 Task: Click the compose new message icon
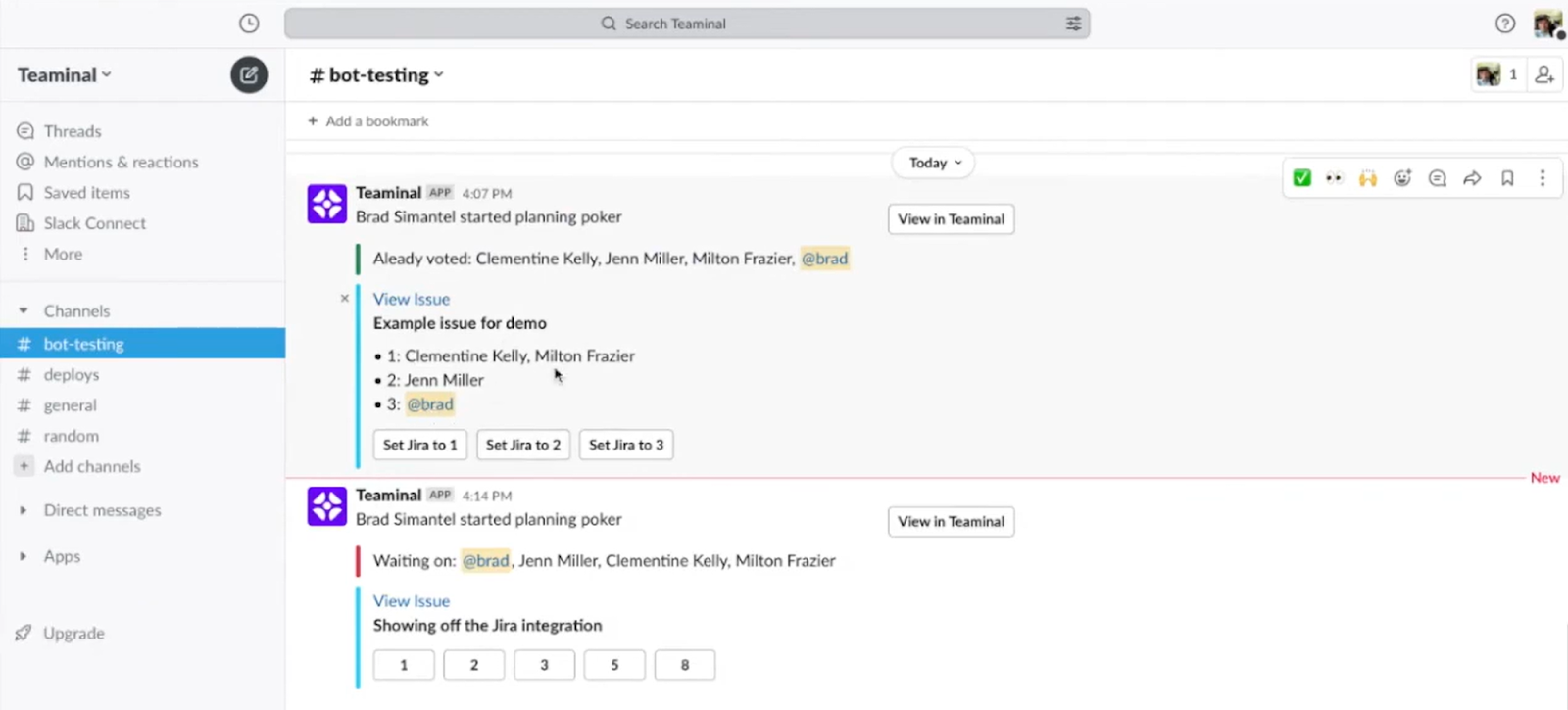pyautogui.click(x=249, y=74)
